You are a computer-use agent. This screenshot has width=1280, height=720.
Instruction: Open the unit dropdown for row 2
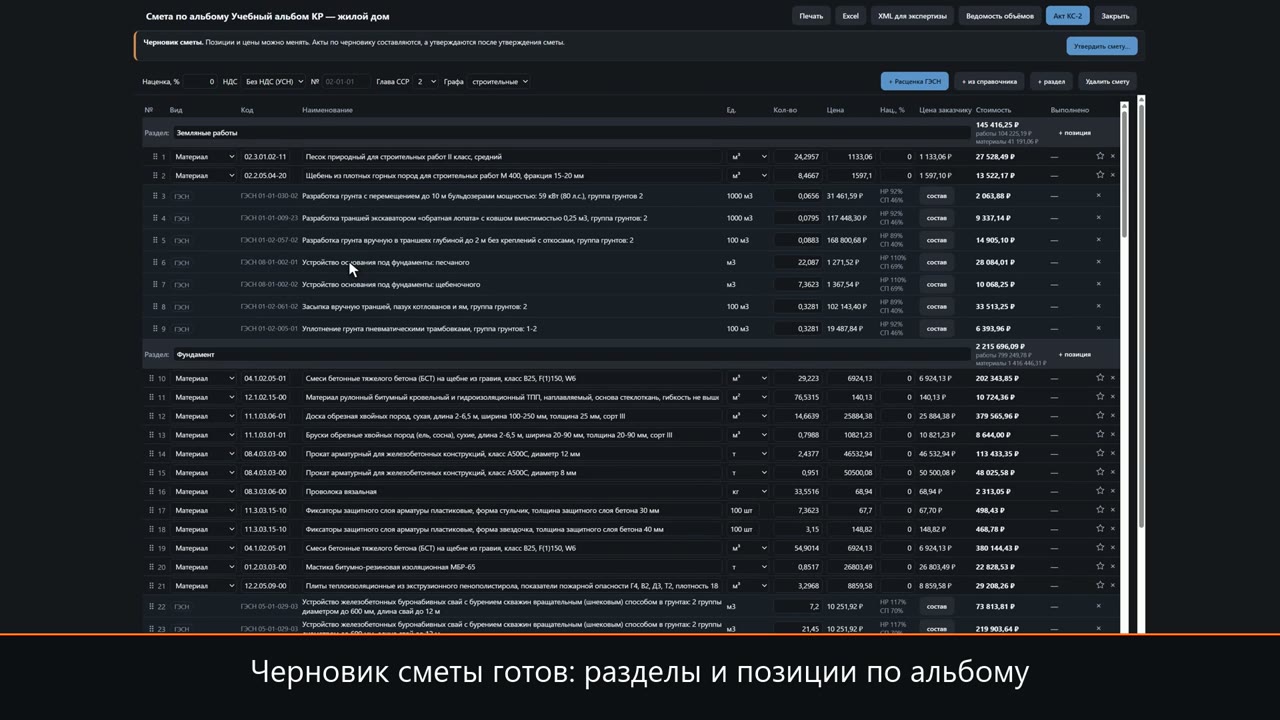(x=749, y=176)
